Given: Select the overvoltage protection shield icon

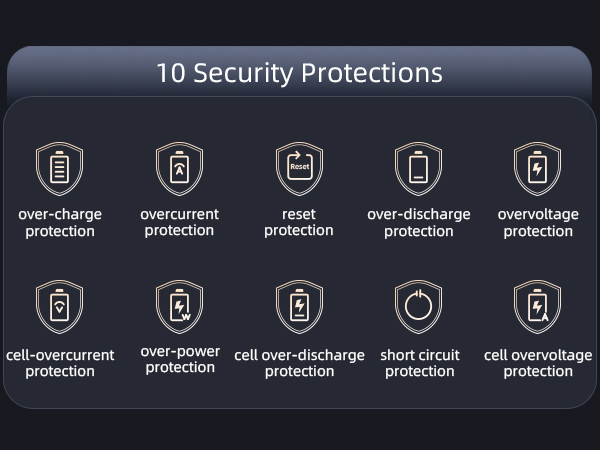Looking at the screenshot, I should 538,169.
